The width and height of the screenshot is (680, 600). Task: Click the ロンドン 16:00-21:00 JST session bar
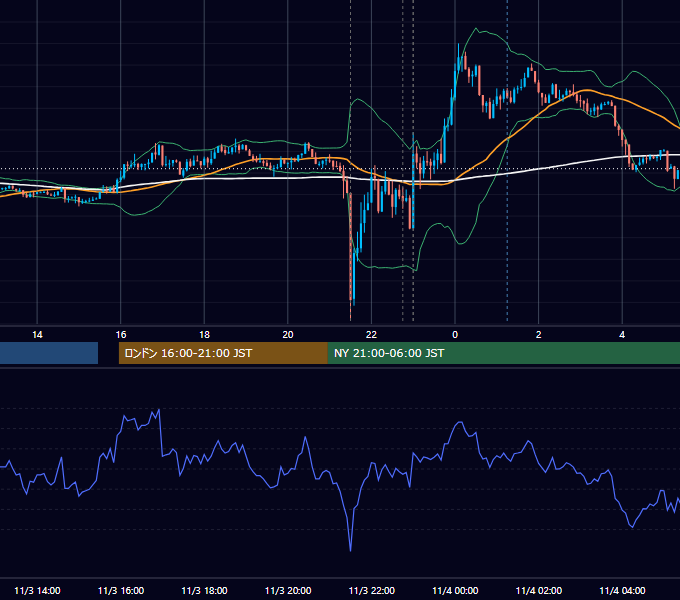[x=223, y=353]
